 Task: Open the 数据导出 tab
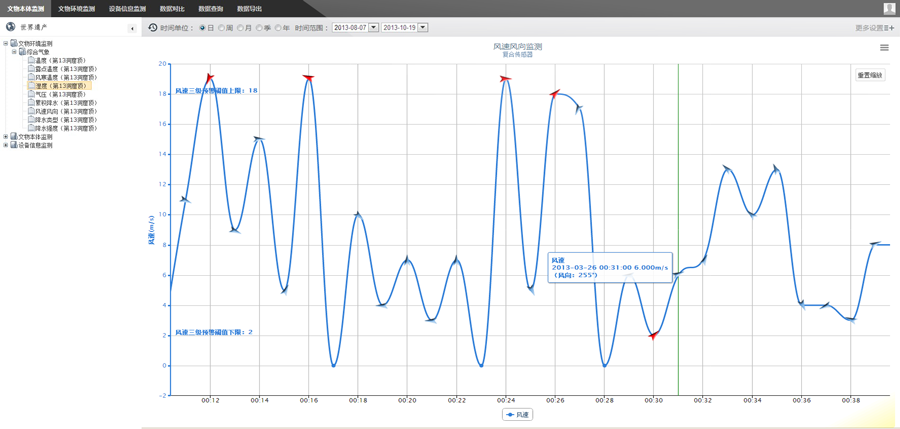click(x=249, y=8)
